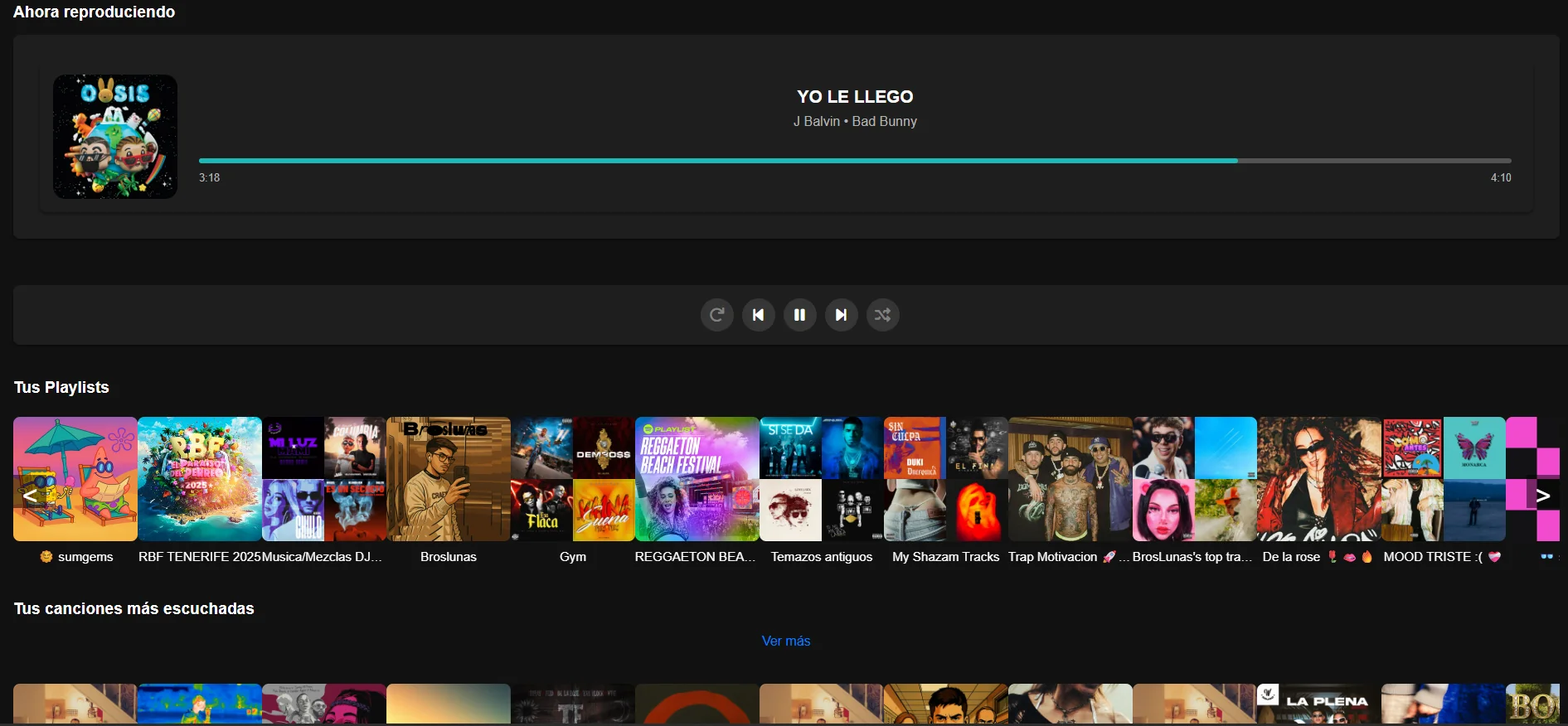
Task: Open the My Shazam Tracks playlist cover
Action: tap(946, 479)
